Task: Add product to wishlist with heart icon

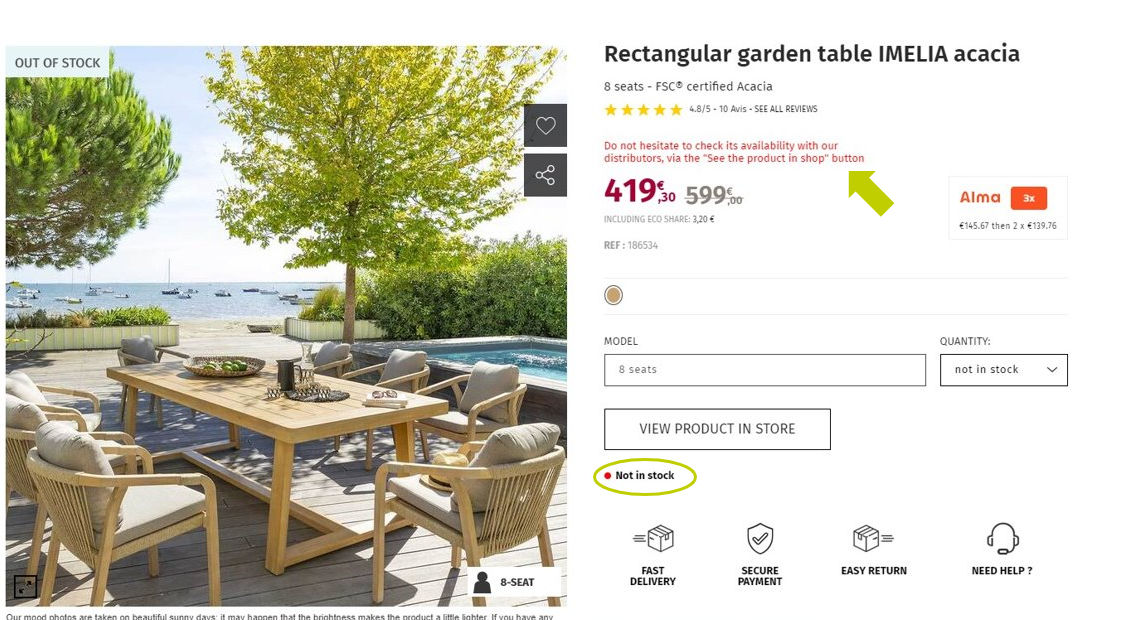Action: [545, 125]
